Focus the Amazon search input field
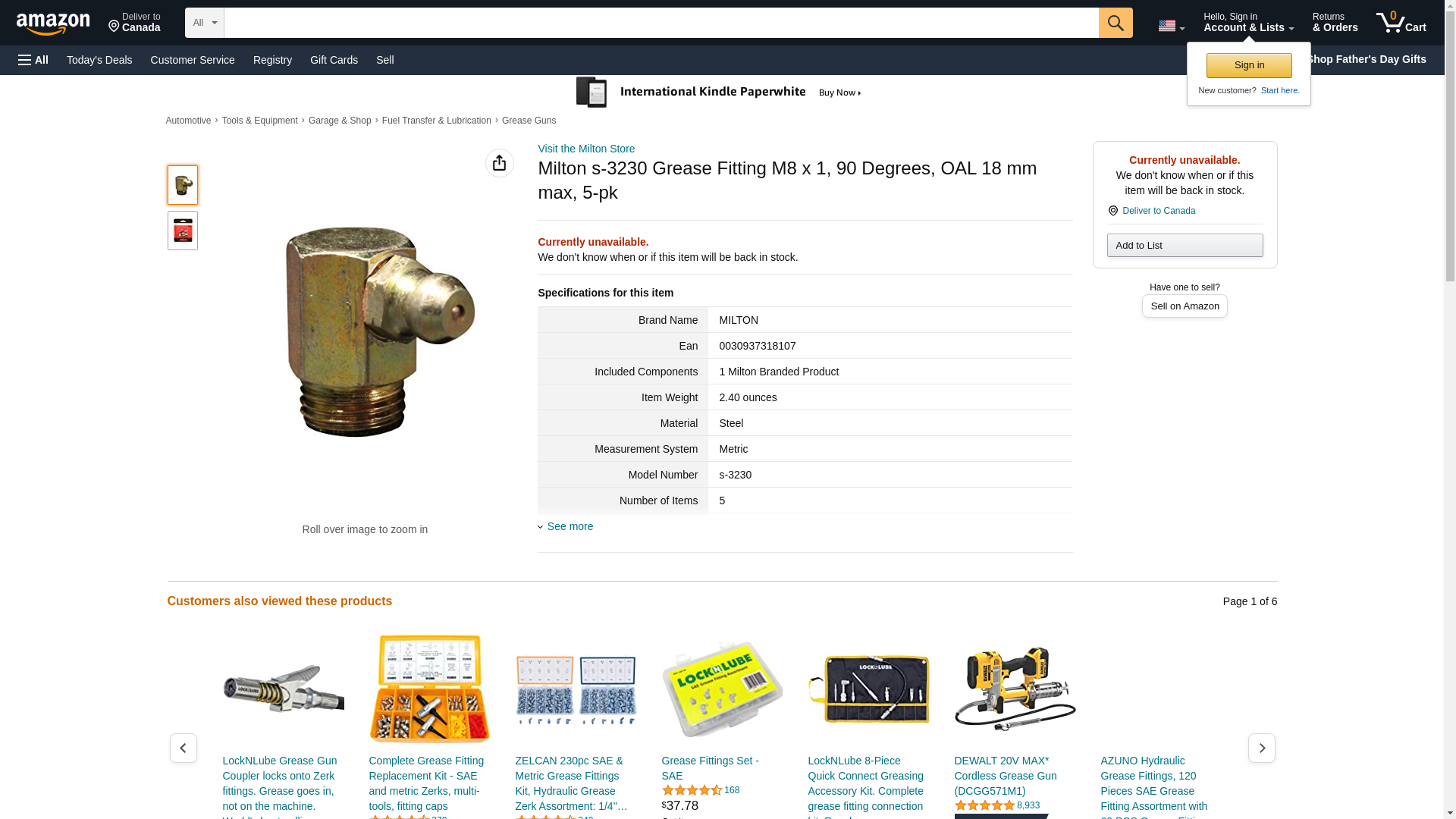1456x819 pixels. 661,23
